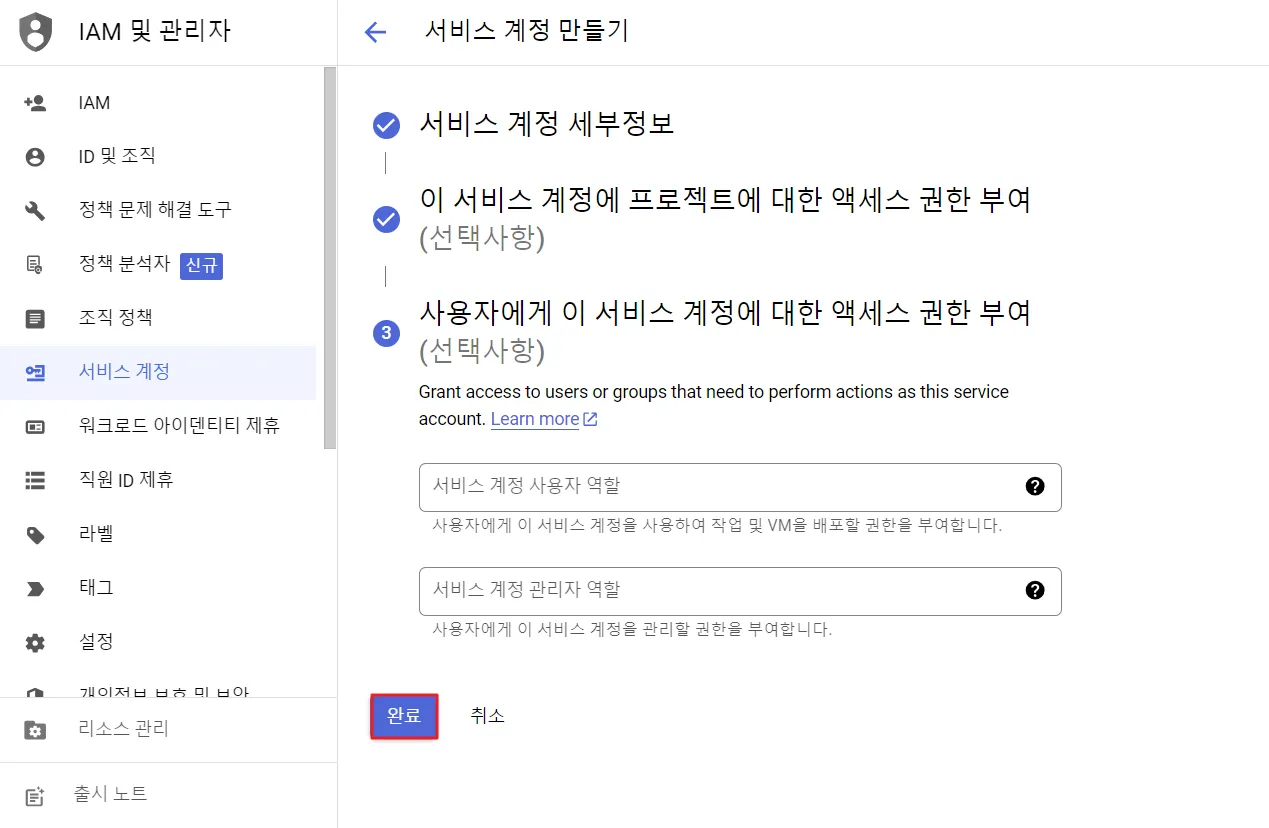This screenshot has width=1269, height=828.
Task: Focus the 서비스 계정 관리자 역할 input field
Action: 720,591
